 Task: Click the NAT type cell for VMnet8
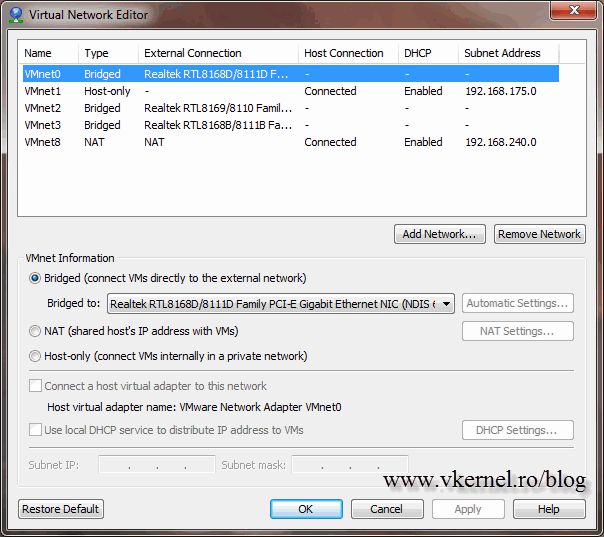[94, 142]
